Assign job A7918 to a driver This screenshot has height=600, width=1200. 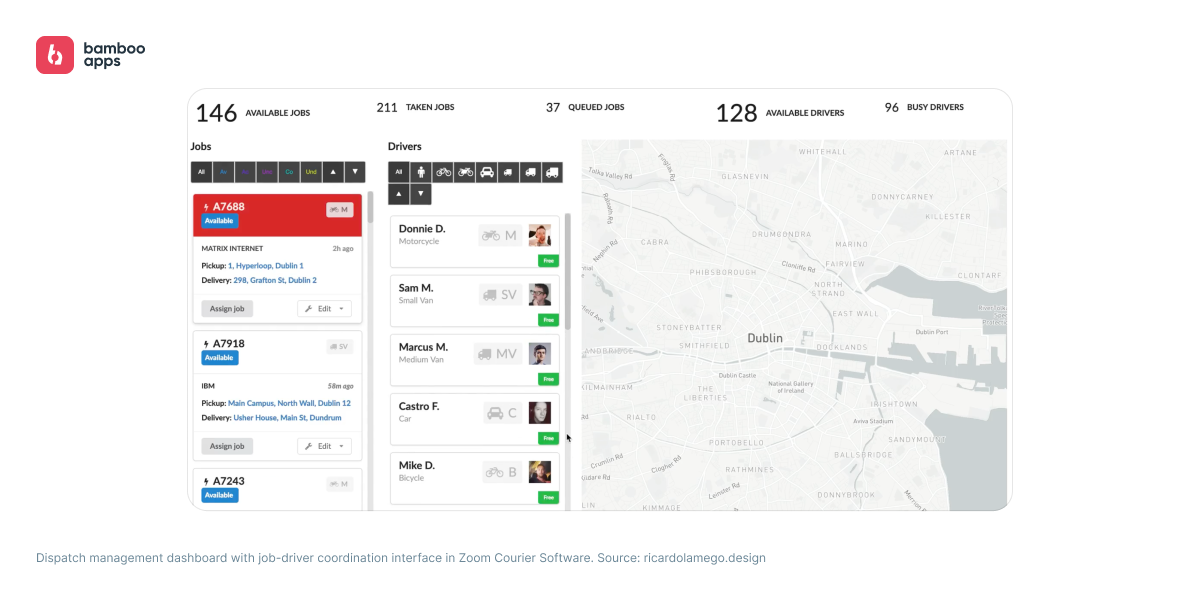227,446
